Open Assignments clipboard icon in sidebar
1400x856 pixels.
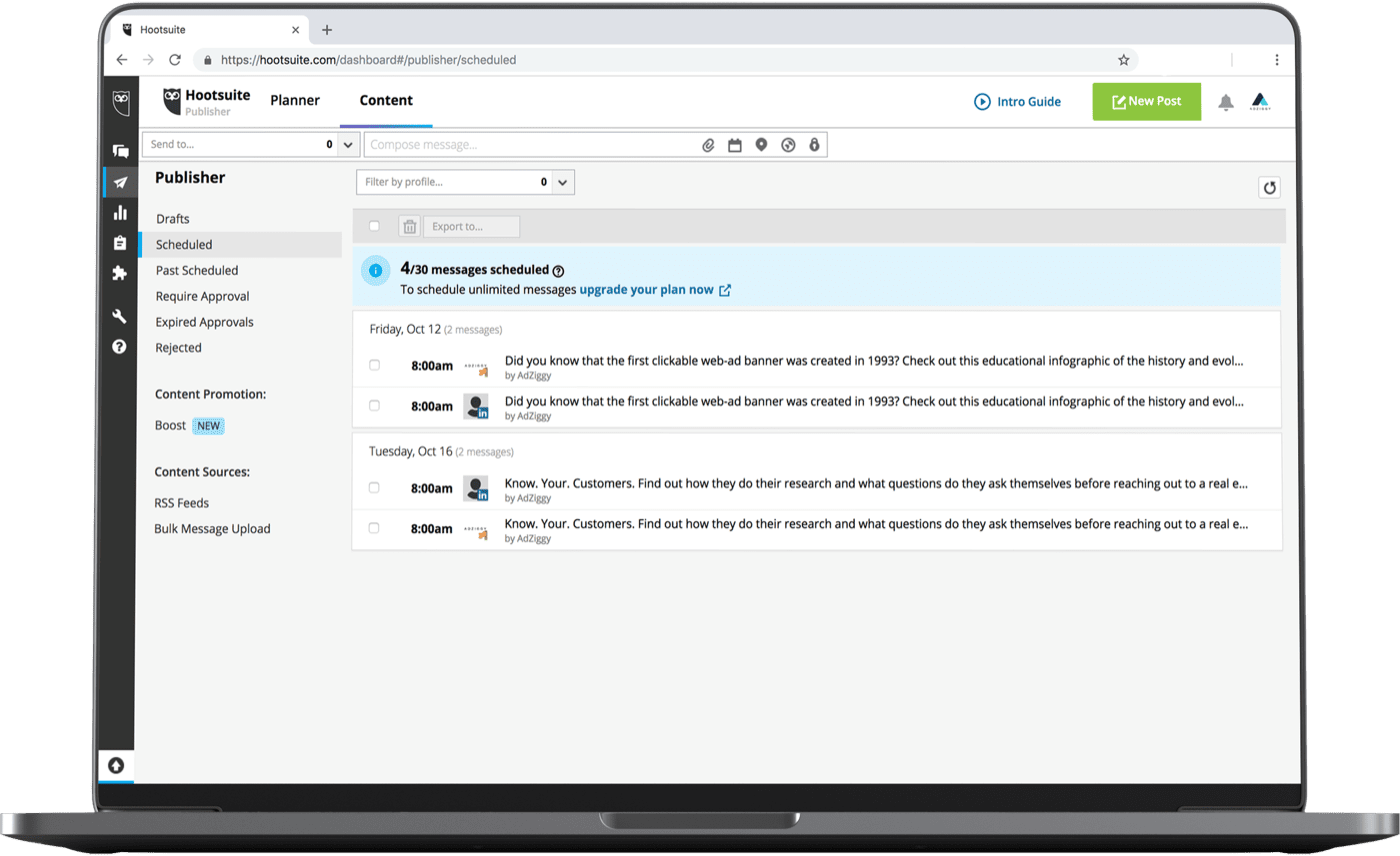120,242
